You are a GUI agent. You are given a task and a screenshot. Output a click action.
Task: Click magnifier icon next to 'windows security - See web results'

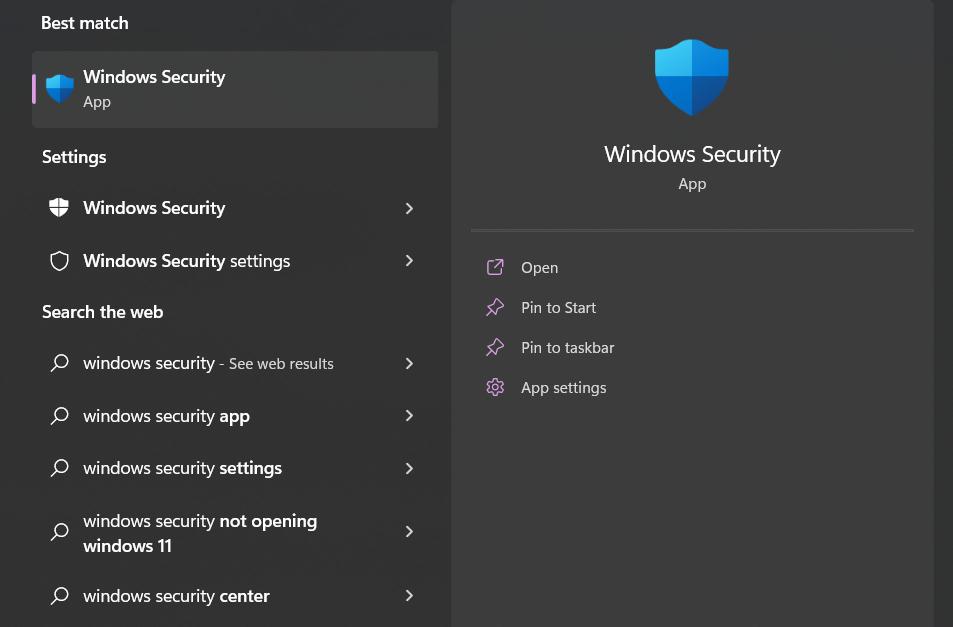click(60, 363)
